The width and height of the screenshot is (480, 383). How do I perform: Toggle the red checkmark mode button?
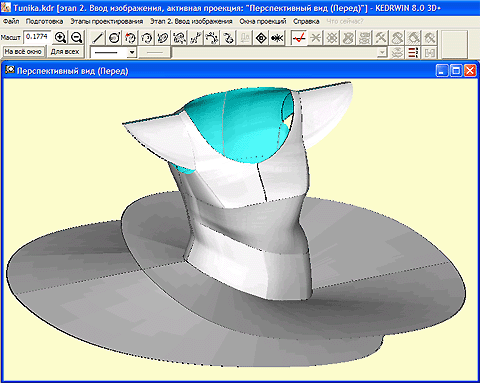tap(299, 38)
